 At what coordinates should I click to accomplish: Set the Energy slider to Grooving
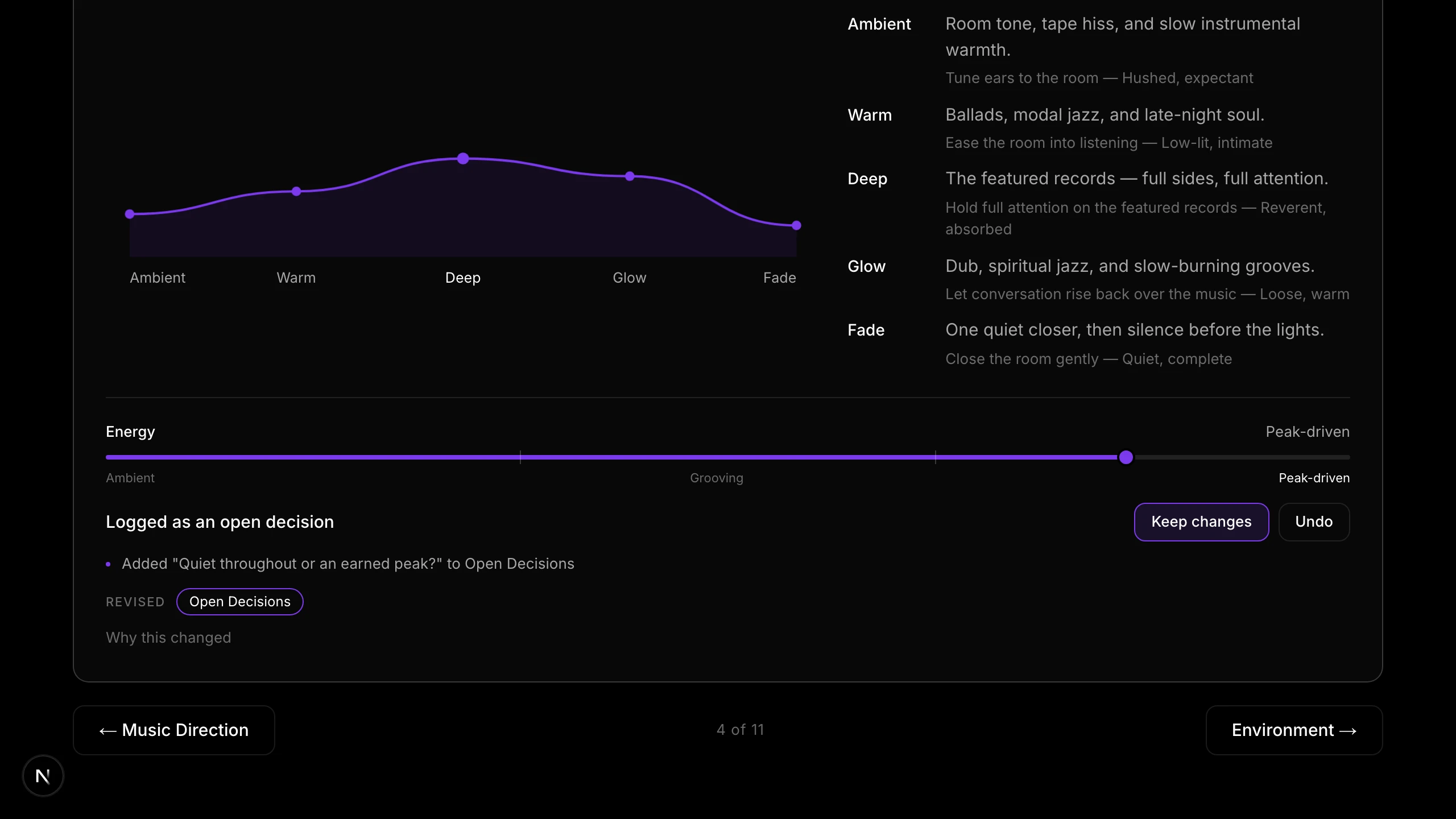(x=717, y=478)
